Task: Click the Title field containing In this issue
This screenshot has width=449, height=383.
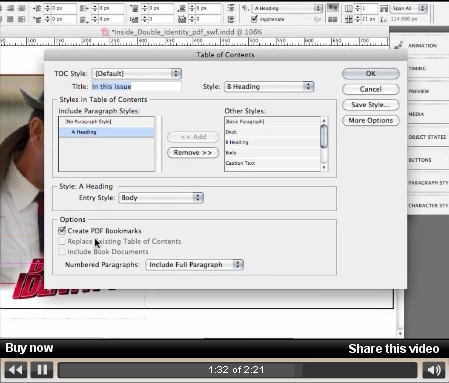Action: (137, 87)
